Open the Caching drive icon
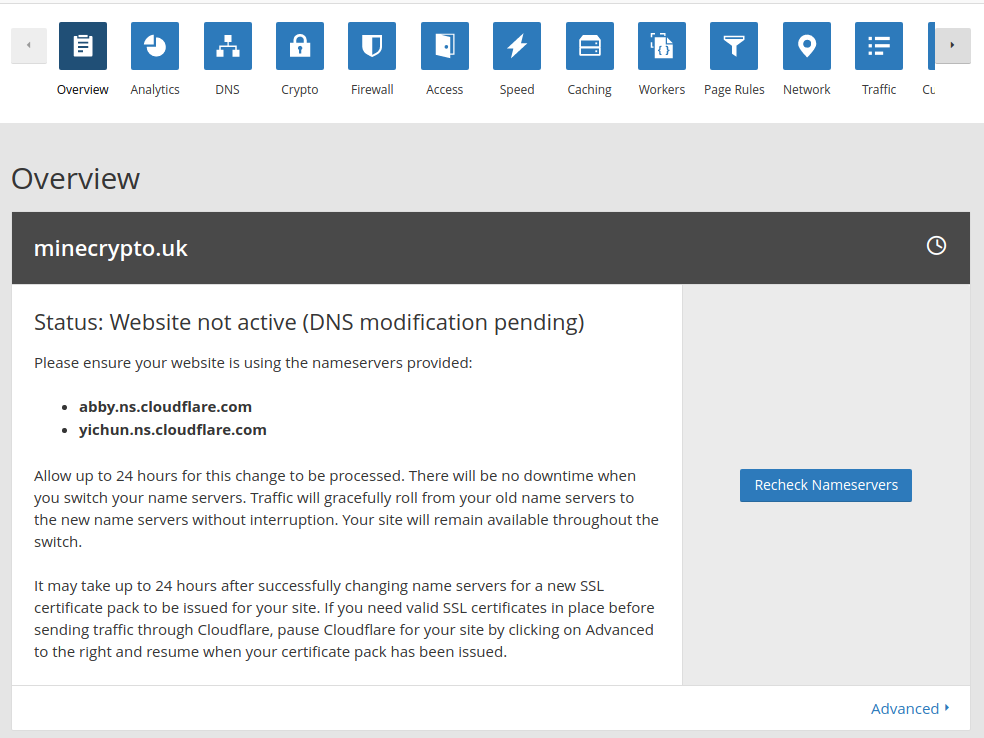Screen dimensions: 984x738 [590, 46]
